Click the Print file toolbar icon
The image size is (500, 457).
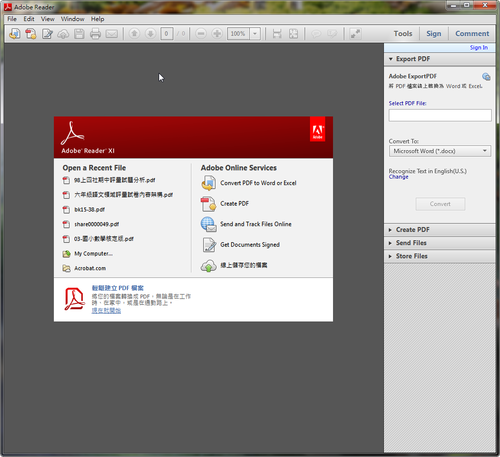pos(95,34)
